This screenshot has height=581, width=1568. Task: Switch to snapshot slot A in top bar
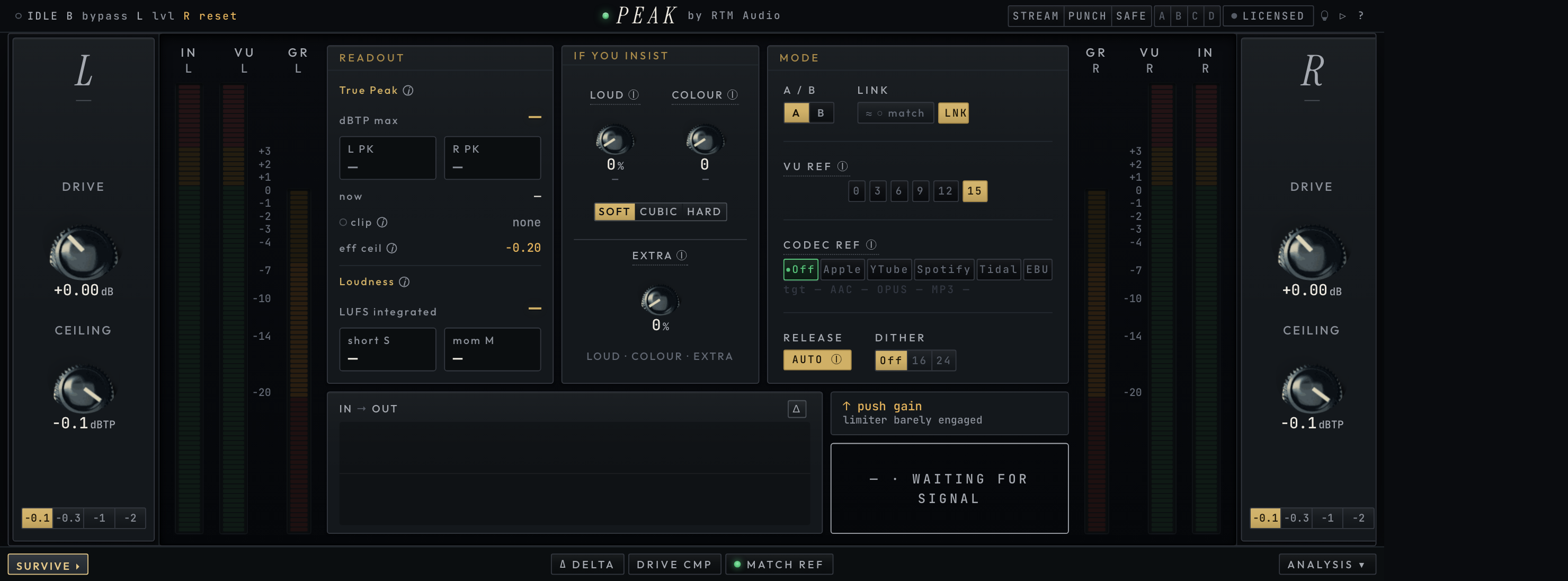pyautogui.click(x=1162, y=16)
